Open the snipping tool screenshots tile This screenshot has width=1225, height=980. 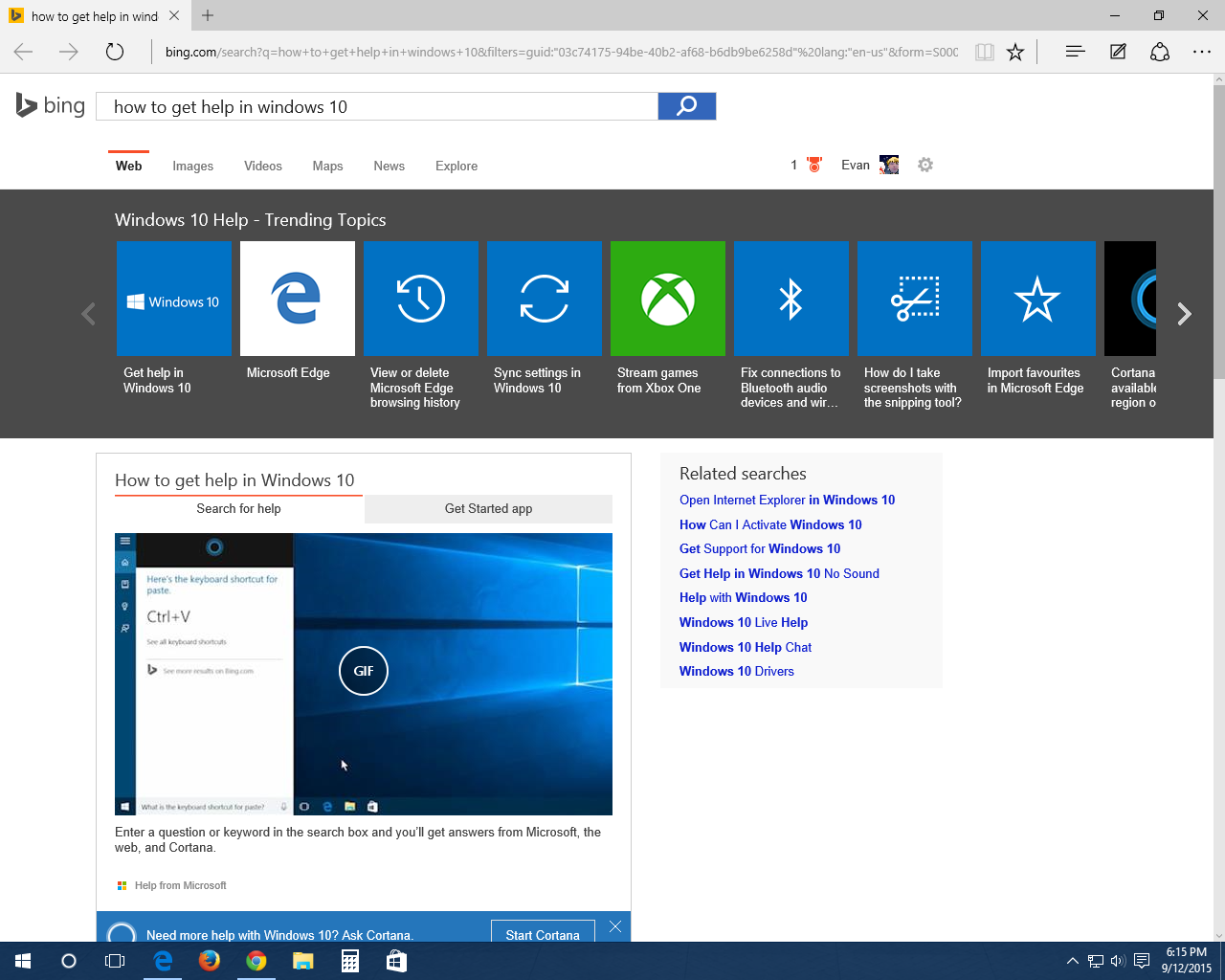point(915,299)
